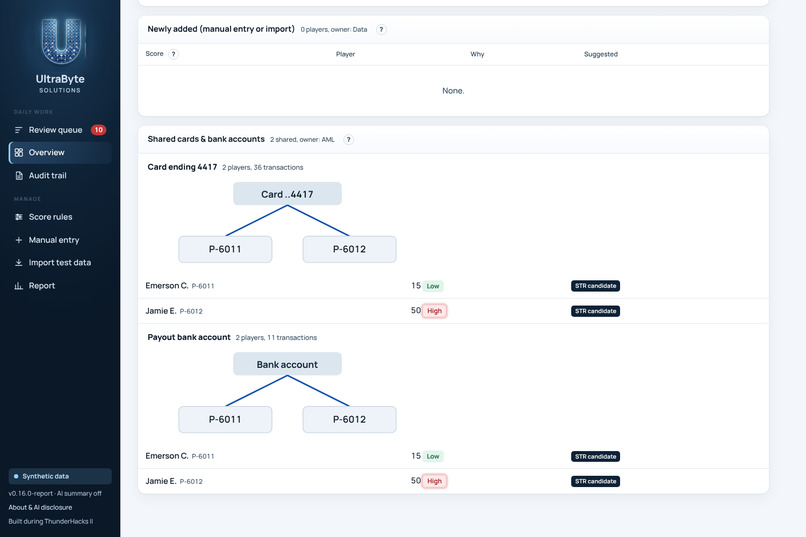Click the '2 players, 36 transactions' text
The width and height of the screenshot is (806, 537).
pyautogui.click(x=263, y=168)
